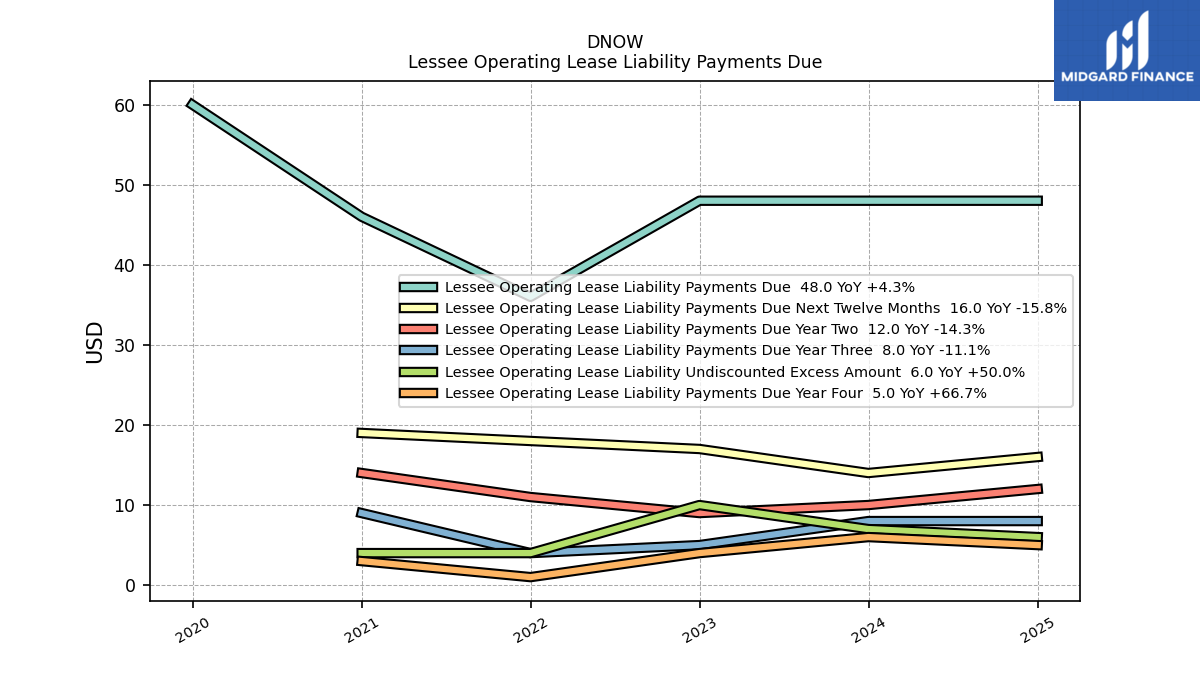
Task: Click the orange swatch for Year Four legend entry
Action: pos(418,393)
